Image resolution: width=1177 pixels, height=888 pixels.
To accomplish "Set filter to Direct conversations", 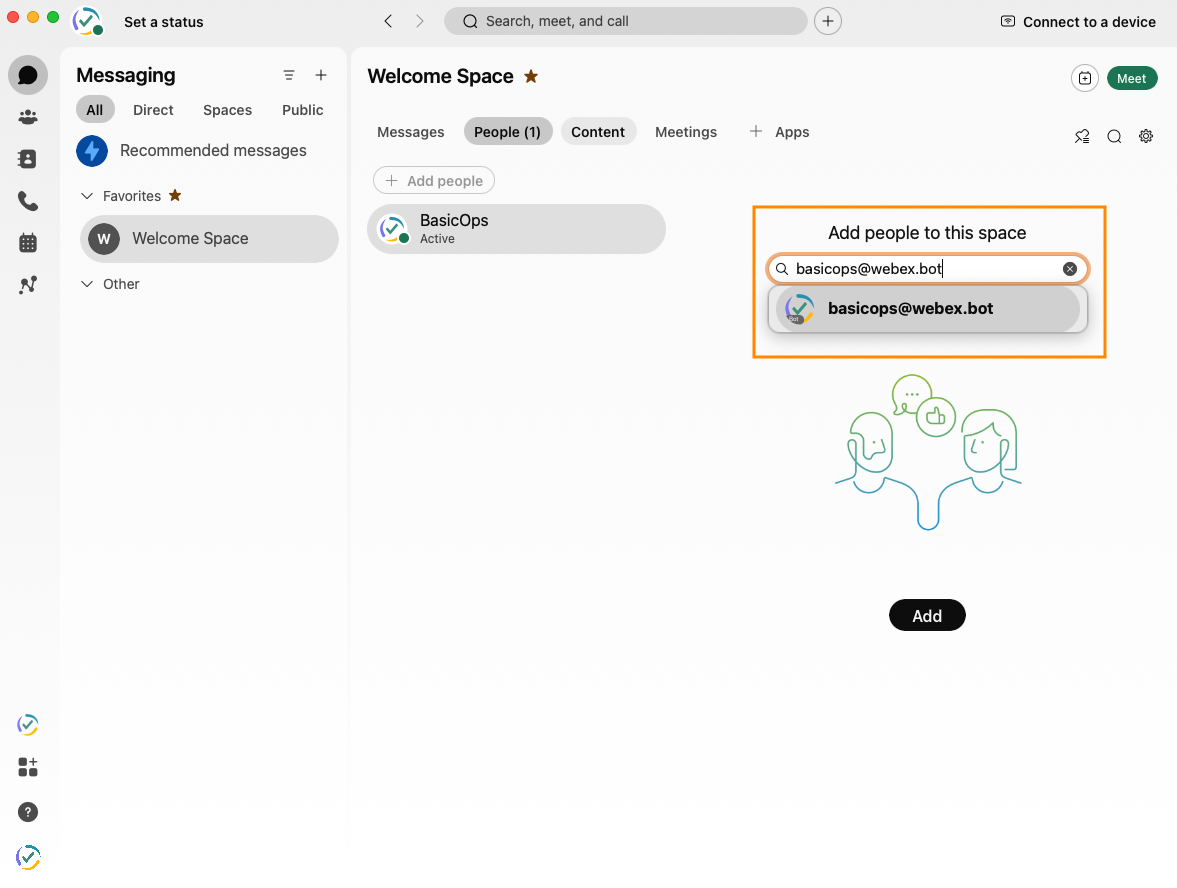I will tap(152, 110).
